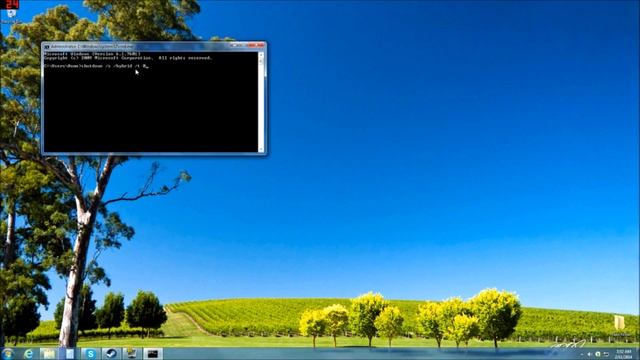This screenshot has width=640, height=360.
Task: Click the computer program icon next to Steam
Action: coord(131,354)
